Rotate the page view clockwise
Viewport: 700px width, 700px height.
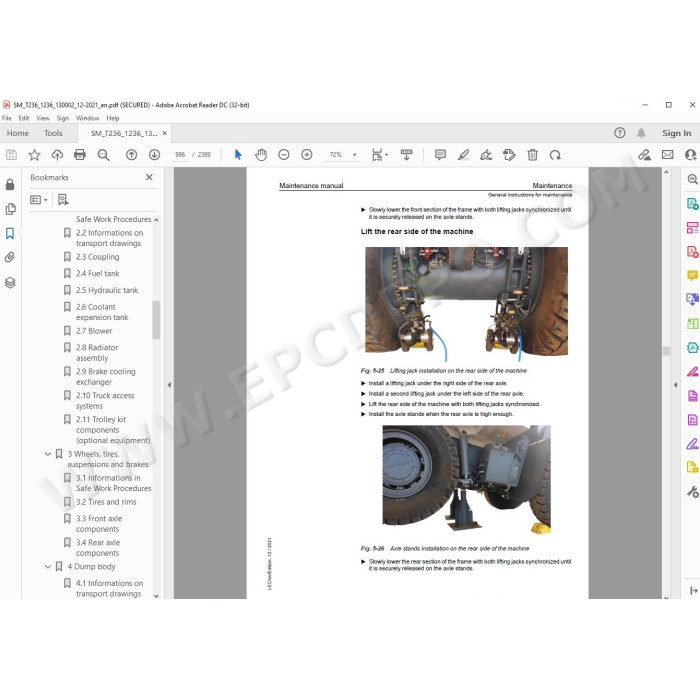pos(555,155)
